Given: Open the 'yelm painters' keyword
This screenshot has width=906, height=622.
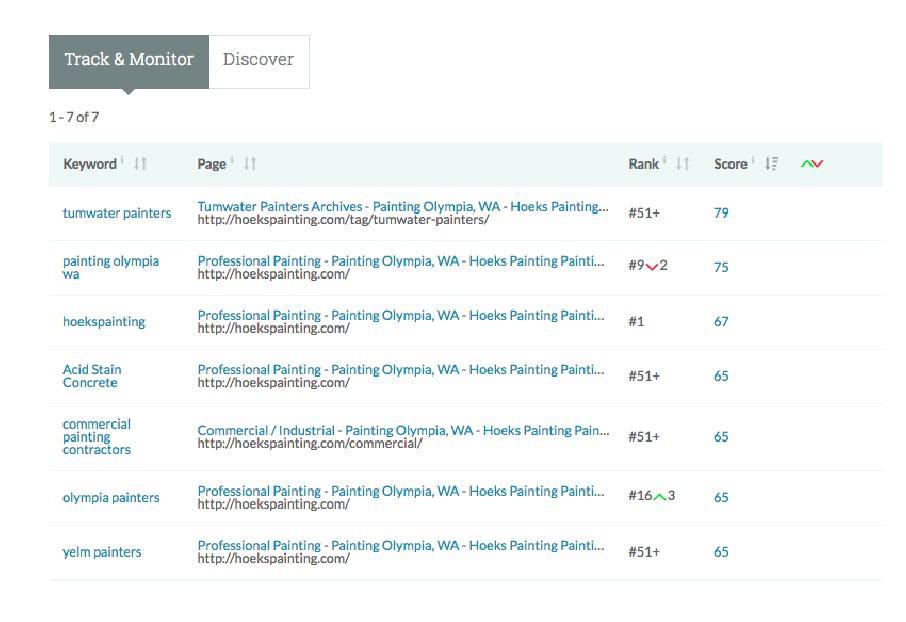Looking at the screenshot, I should coord(102,552).
